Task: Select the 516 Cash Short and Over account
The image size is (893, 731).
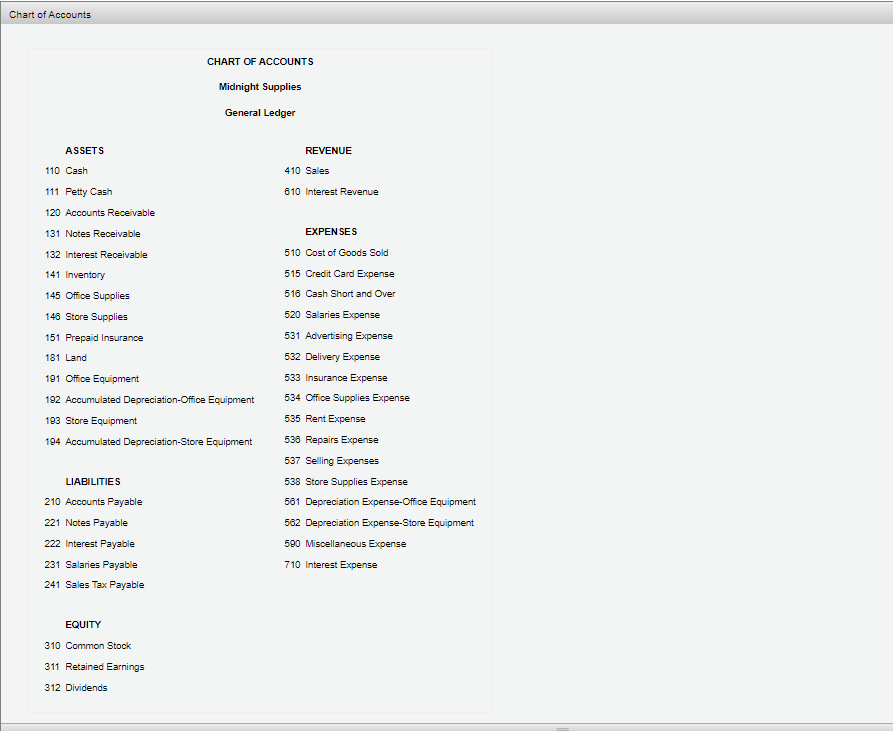Action: [340, 294]
